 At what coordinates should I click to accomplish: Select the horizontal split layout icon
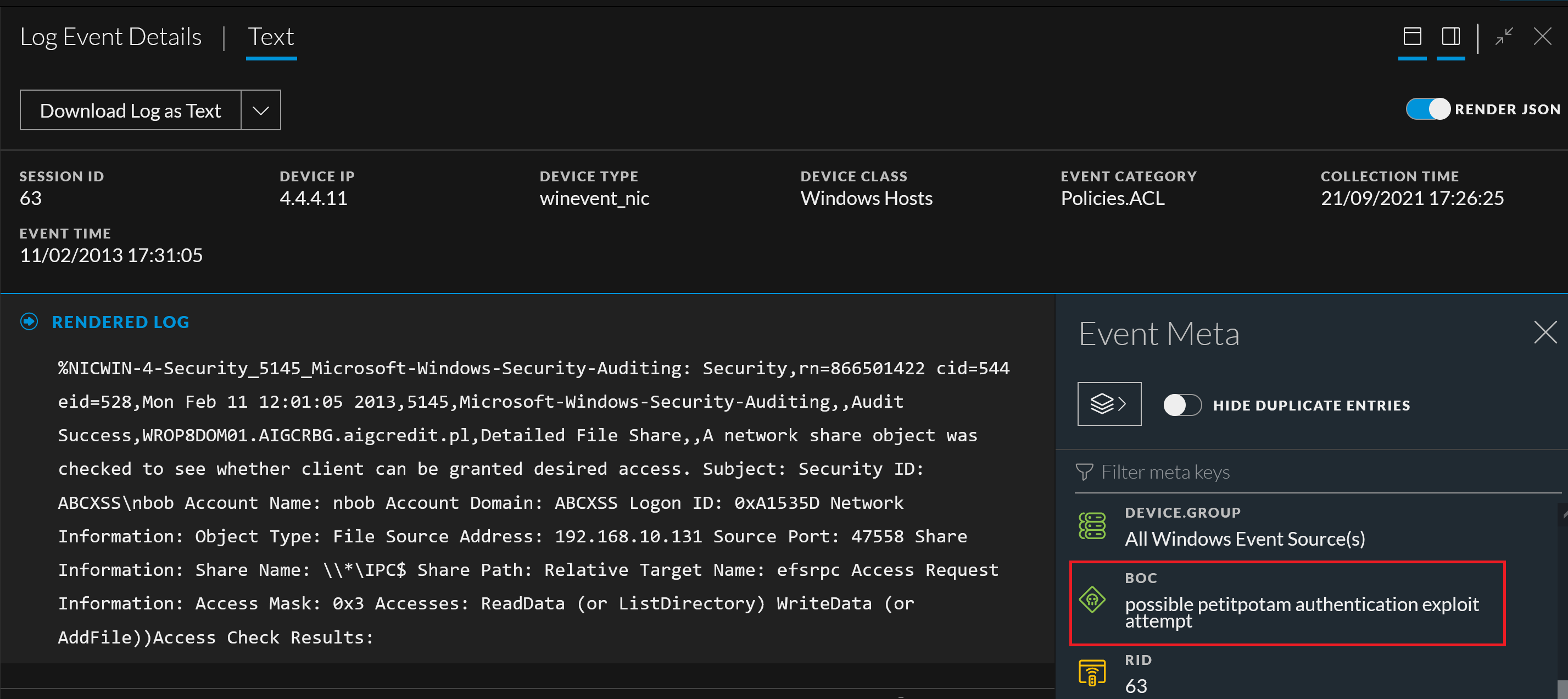tap(1412, 36)
